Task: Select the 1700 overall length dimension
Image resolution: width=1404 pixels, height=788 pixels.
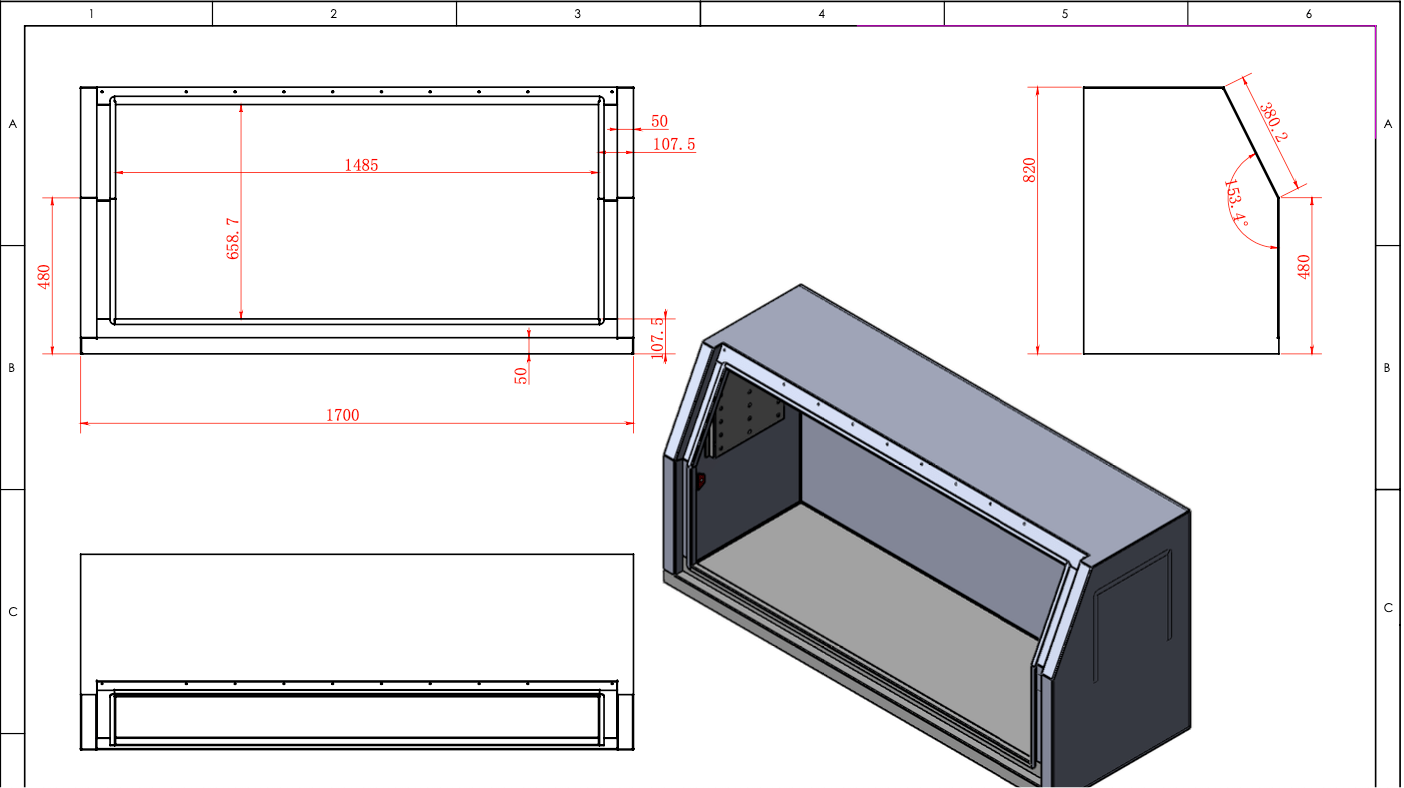Action: coord(342,415)
